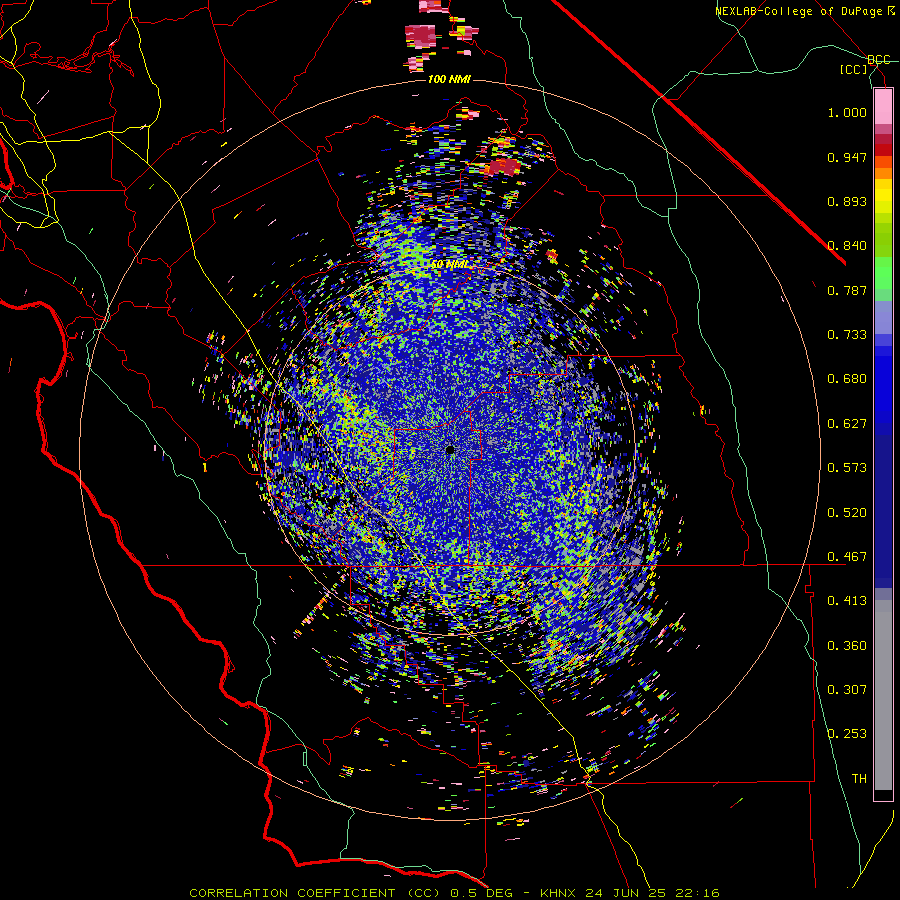Image resolution: width=900 pixels, height=900 pixels.
Task: Select the 0.467 legend value
Action: [847, 557]
